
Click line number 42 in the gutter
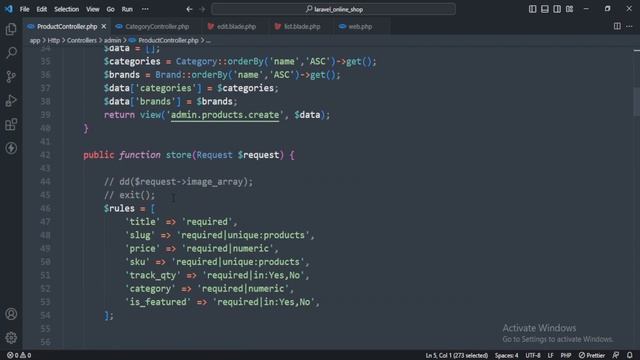pyautogui.click(x=45, y=155)
